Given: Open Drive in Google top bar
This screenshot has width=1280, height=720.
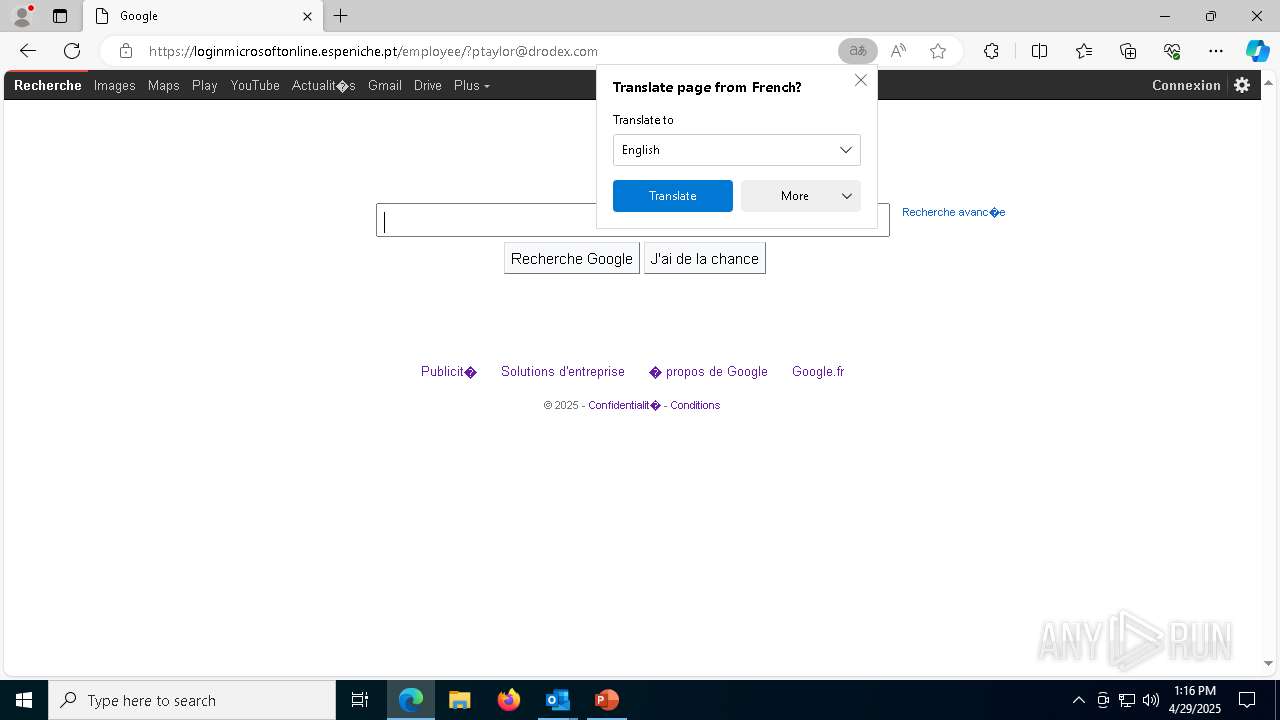Looking at the screenshot, I should (x=428, y=86).
